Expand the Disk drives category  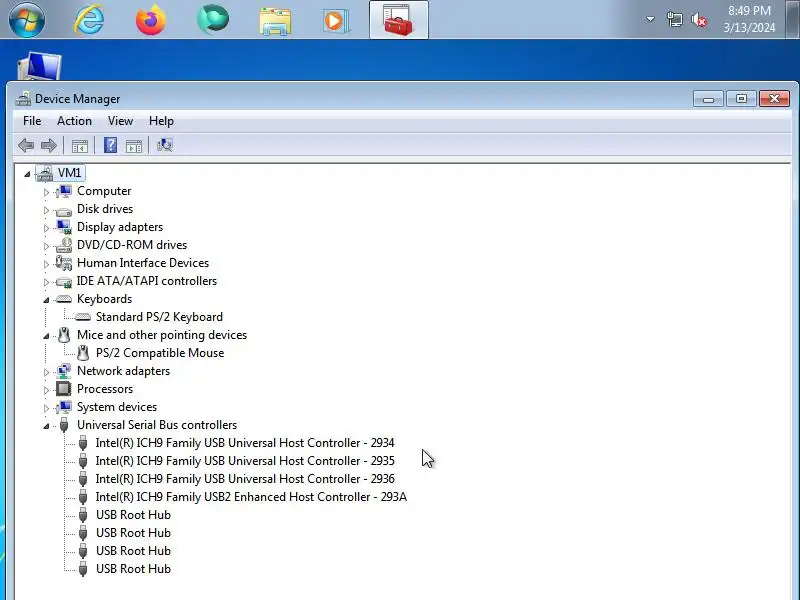(46, 210)
